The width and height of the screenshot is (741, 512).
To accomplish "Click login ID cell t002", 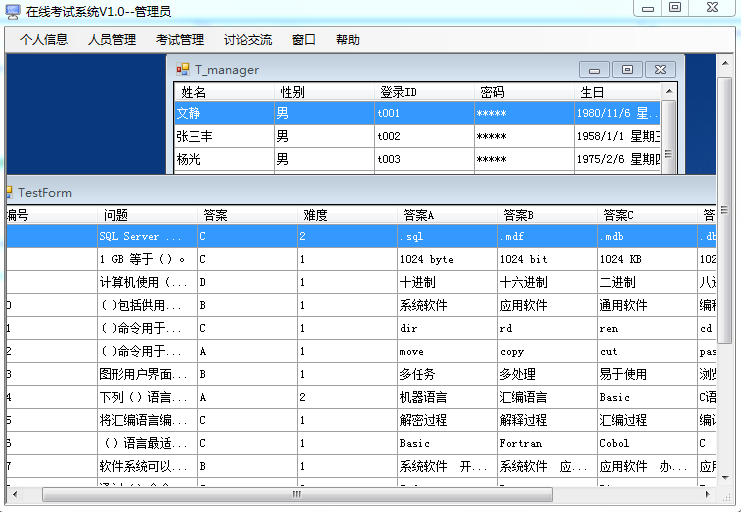I will pos(424,136).
